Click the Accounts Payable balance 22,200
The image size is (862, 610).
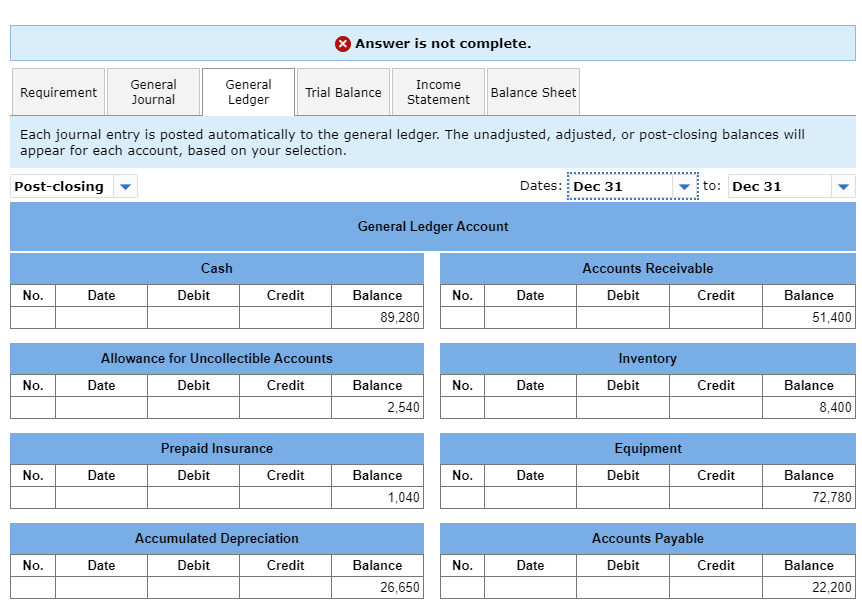(809, 588)
